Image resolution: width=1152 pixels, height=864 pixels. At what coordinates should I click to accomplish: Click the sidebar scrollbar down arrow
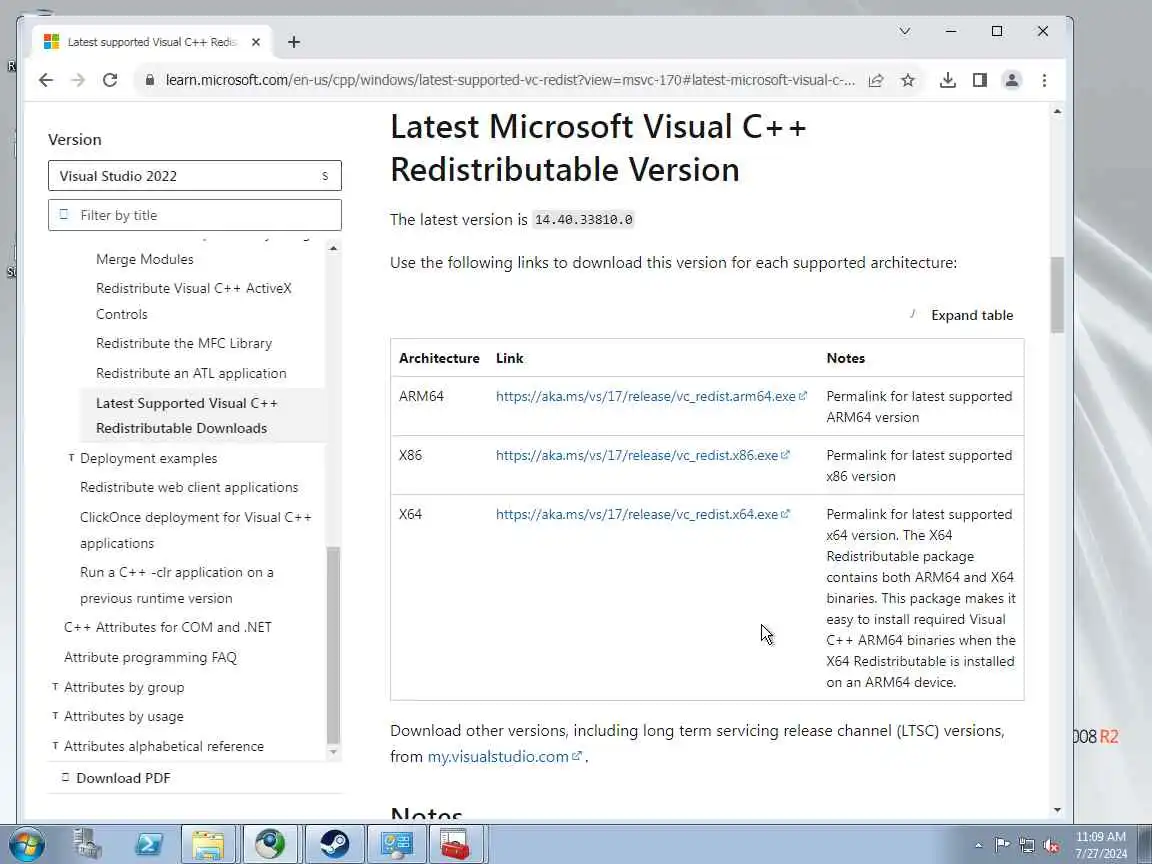334,752
